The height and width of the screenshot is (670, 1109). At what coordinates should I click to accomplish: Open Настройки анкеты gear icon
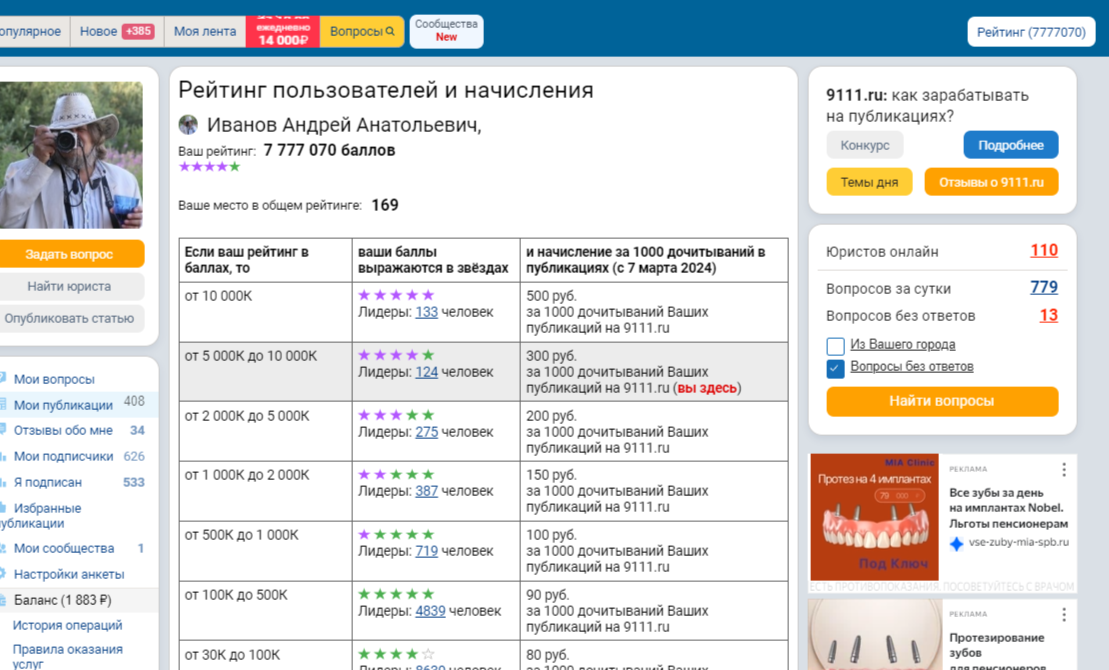[5, 574]
